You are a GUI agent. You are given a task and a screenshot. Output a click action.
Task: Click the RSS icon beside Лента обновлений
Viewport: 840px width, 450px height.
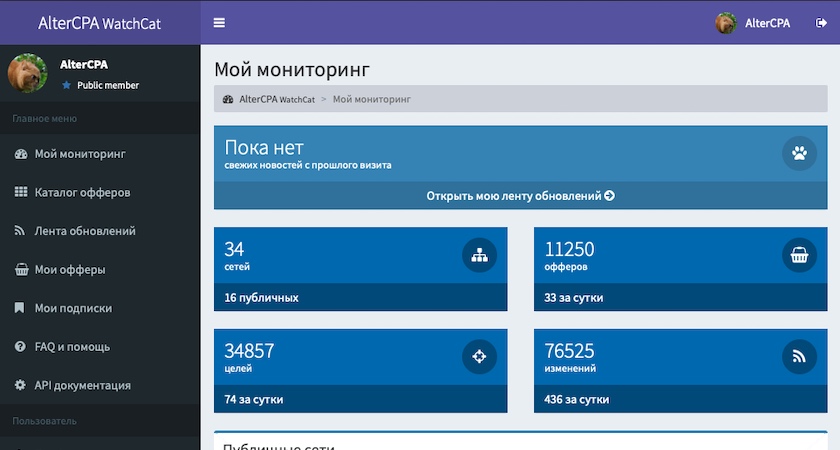click(x=20, y=231)
